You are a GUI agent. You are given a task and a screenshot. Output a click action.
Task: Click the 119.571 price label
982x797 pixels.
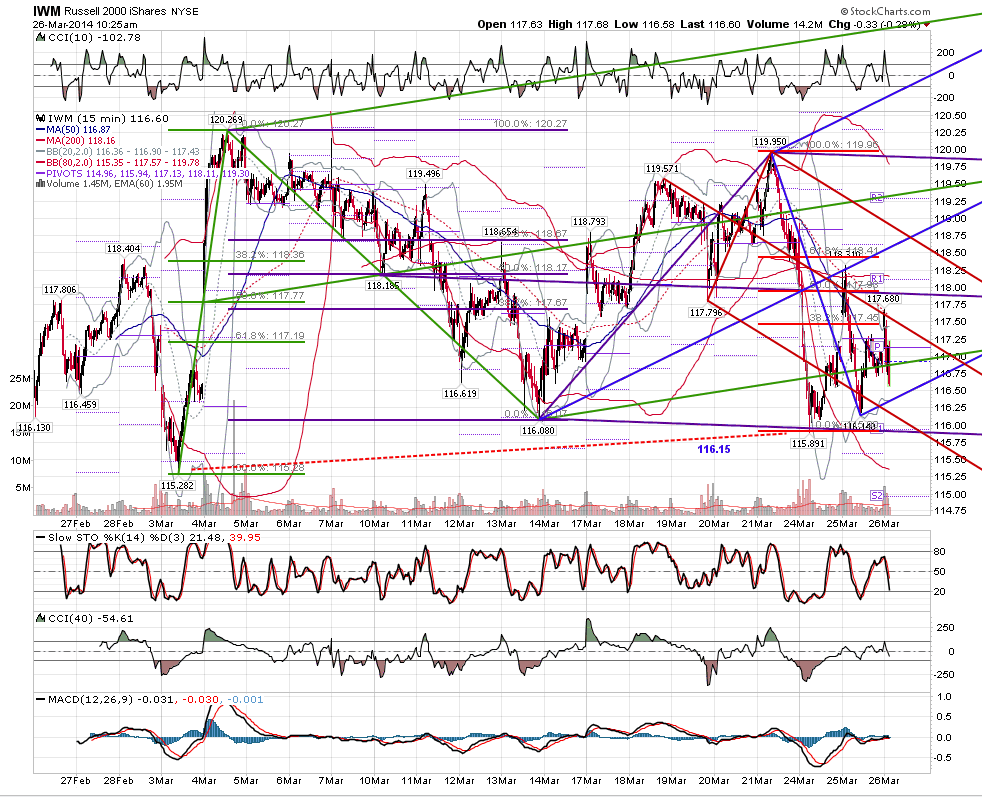click(x=662, y=168)
